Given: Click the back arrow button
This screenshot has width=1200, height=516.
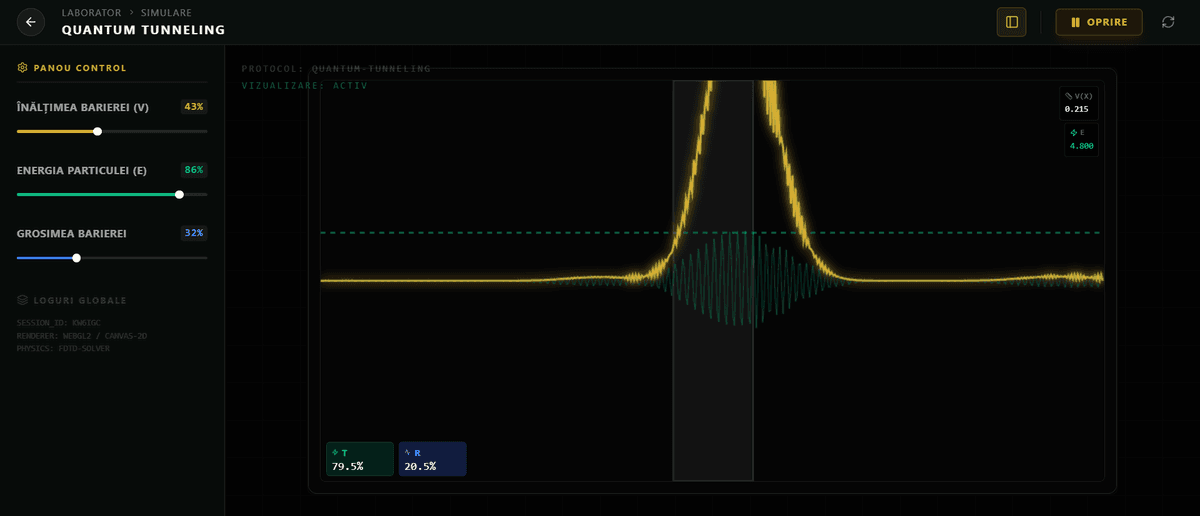Looking at the screenshot, I should 31,22.
